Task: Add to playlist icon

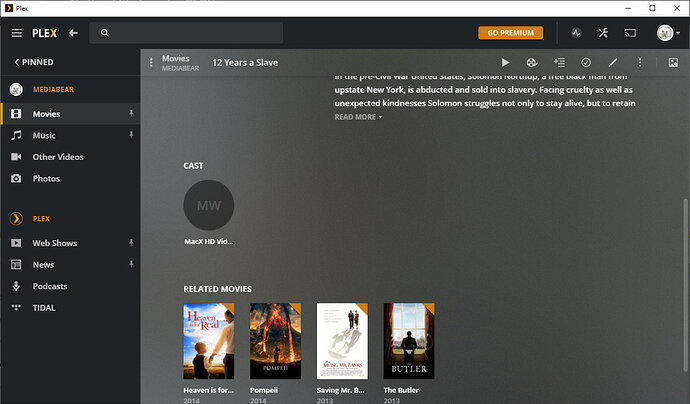Action: 559,62
